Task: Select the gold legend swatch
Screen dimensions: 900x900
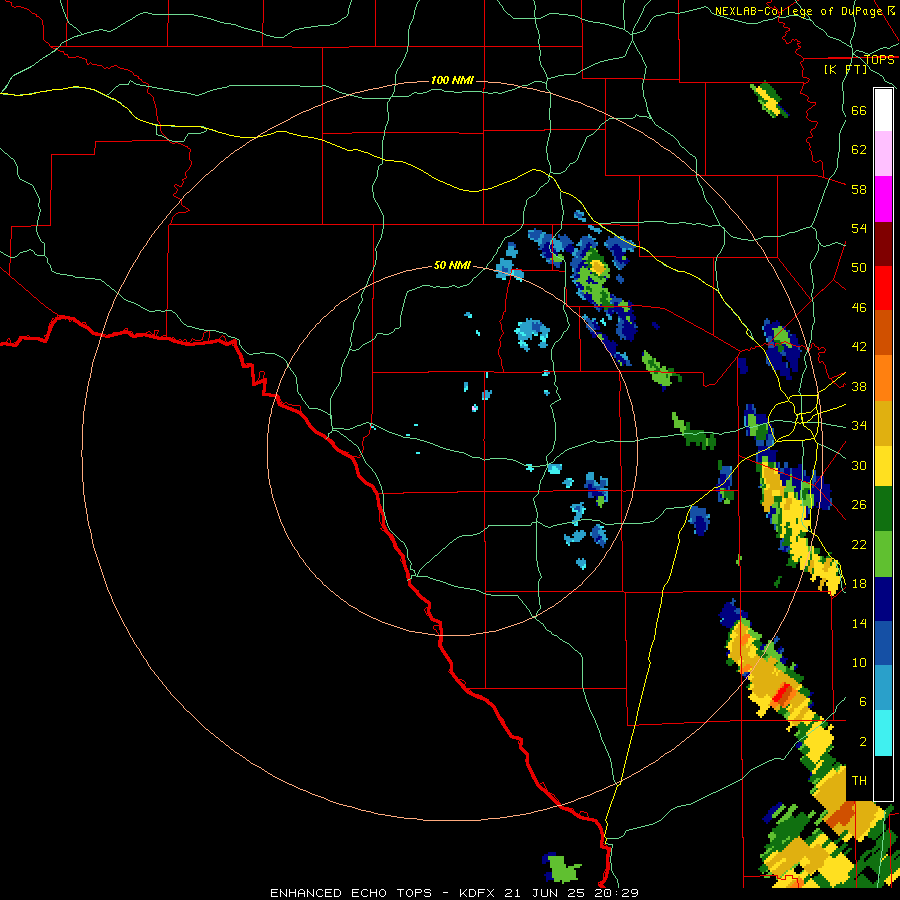Action: [x=883, y=423]
